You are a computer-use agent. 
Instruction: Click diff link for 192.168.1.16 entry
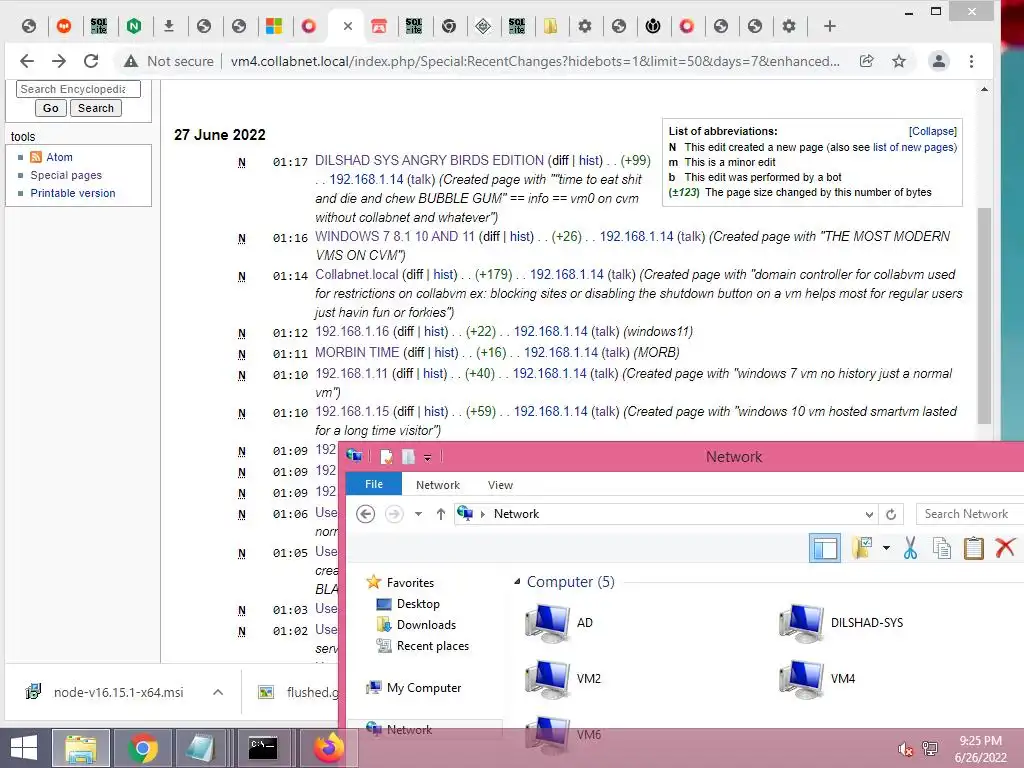(x=404, y=332)
